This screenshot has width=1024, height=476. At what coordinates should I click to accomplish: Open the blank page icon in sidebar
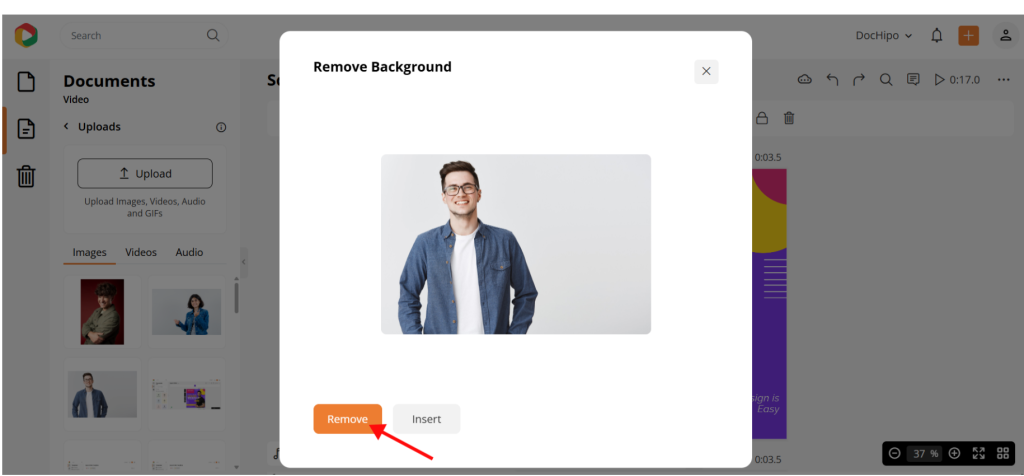(25, 82)
